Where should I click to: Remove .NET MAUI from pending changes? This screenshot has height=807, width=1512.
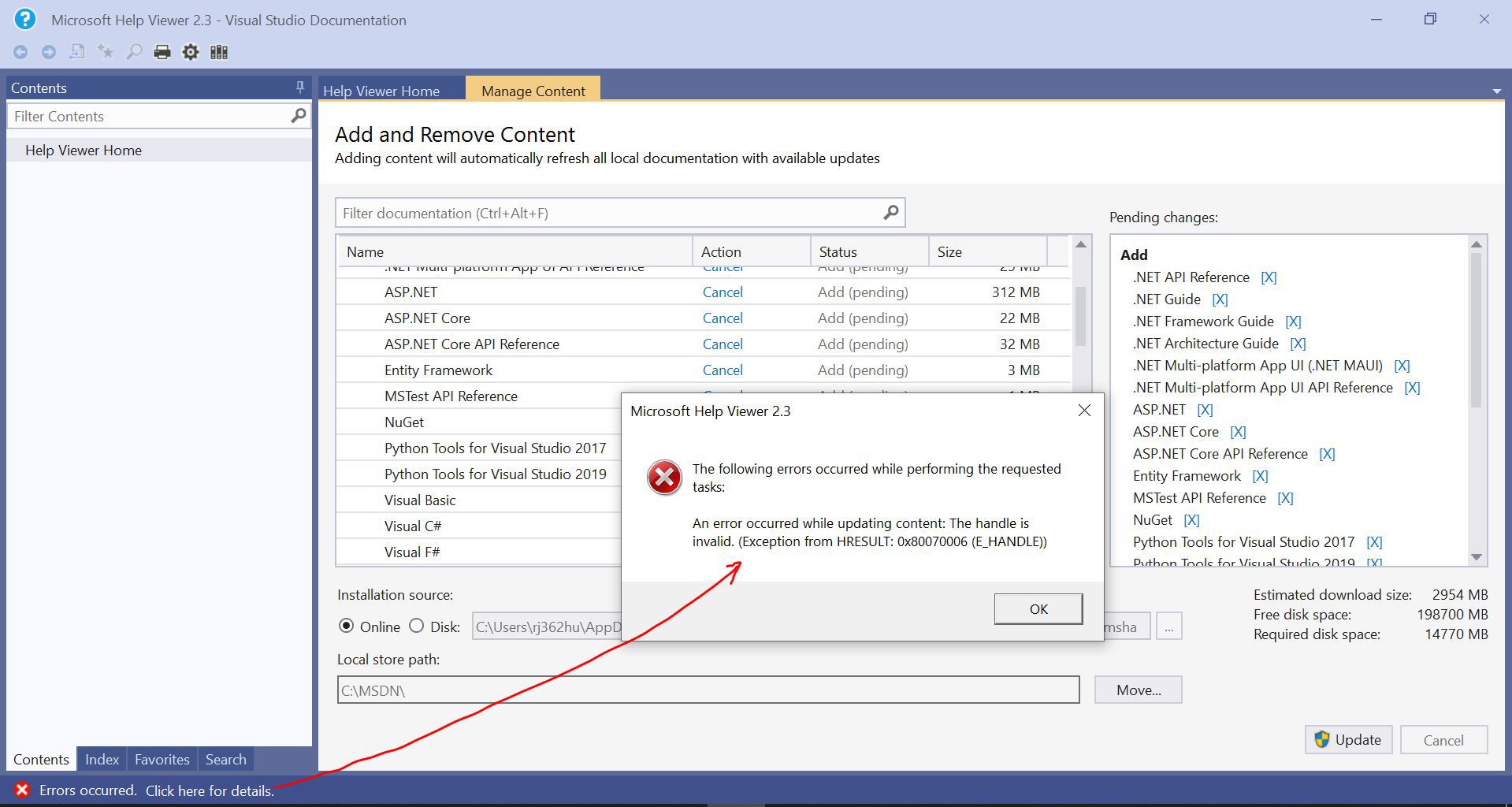coord(1402,366)
